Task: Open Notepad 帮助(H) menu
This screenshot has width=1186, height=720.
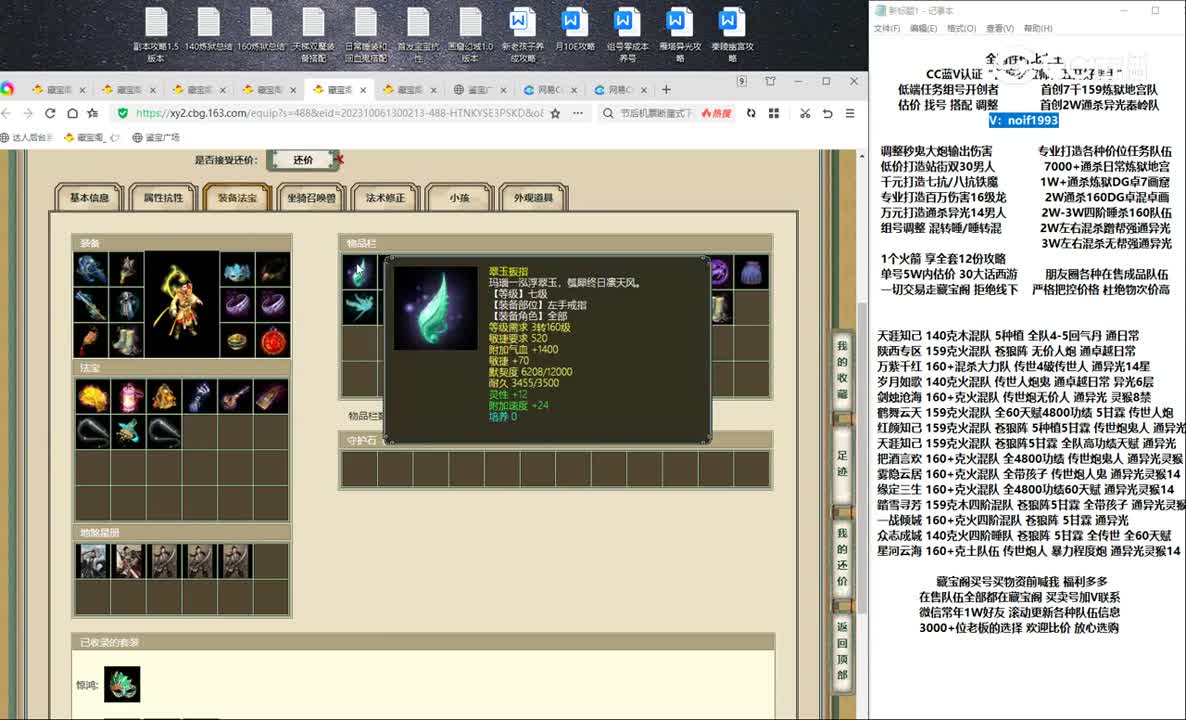Action: [x=1038, y=28]
